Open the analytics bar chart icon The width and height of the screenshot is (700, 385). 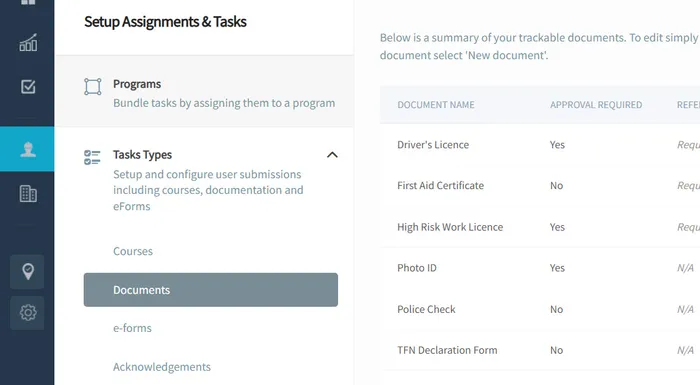[x=28, y=42]
